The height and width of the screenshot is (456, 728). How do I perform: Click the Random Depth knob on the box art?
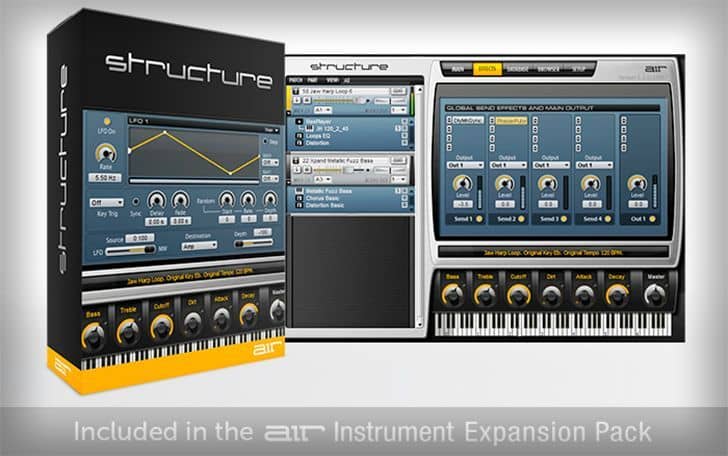pos(270,200)
